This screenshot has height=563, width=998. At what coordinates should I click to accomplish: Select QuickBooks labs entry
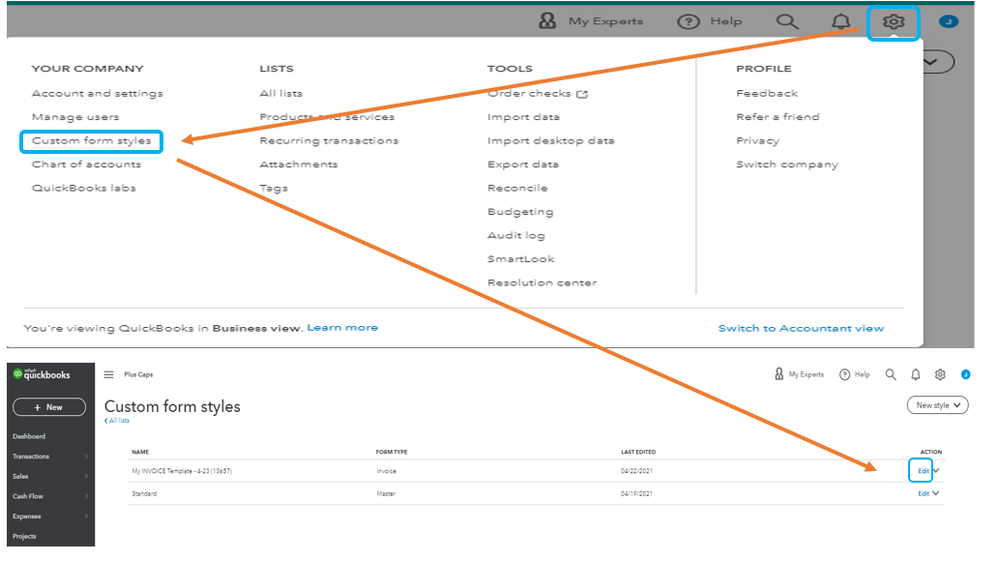pyautogui.click(x=84, y=188)
